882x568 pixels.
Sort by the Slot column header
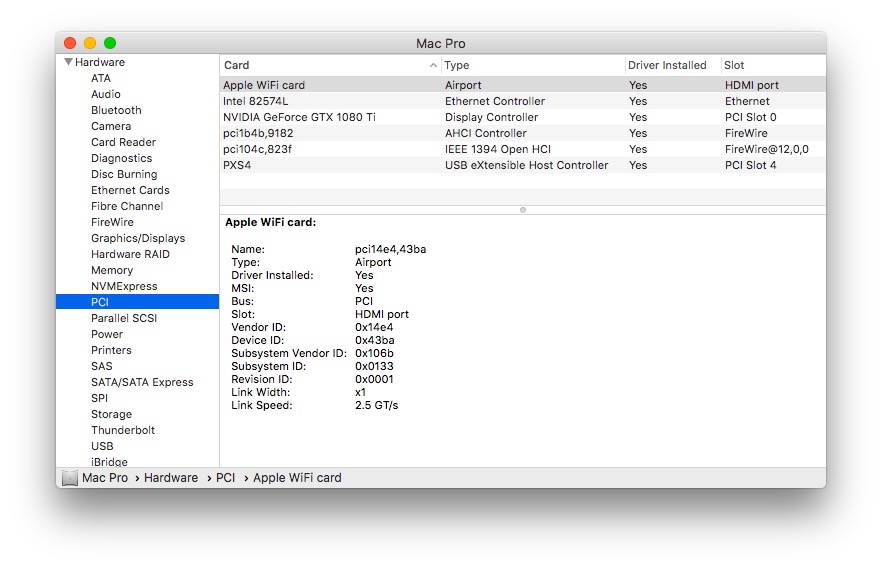[x=773, y=65]
